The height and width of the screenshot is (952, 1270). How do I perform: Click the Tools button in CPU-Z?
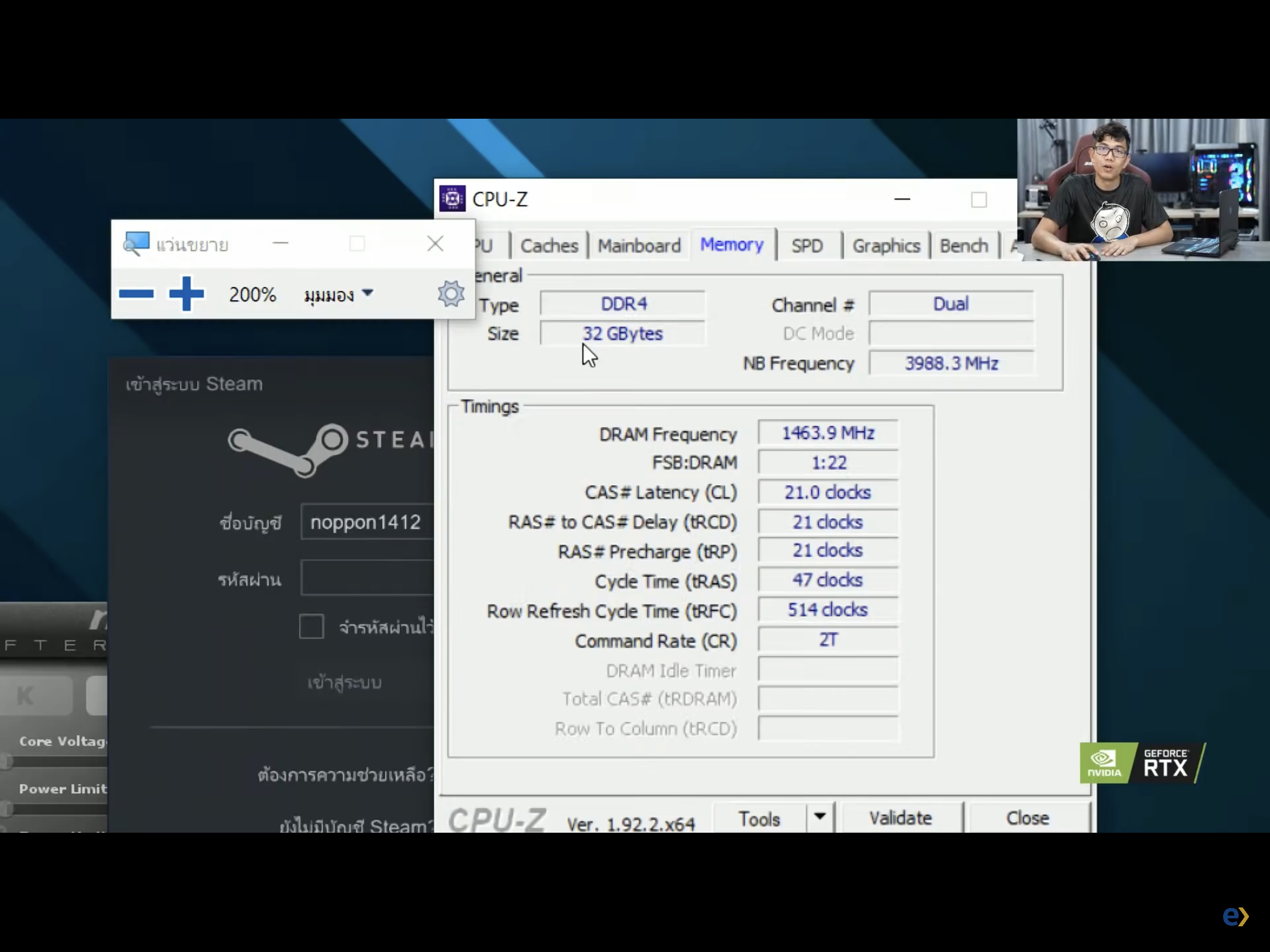(x=759, y=819)
